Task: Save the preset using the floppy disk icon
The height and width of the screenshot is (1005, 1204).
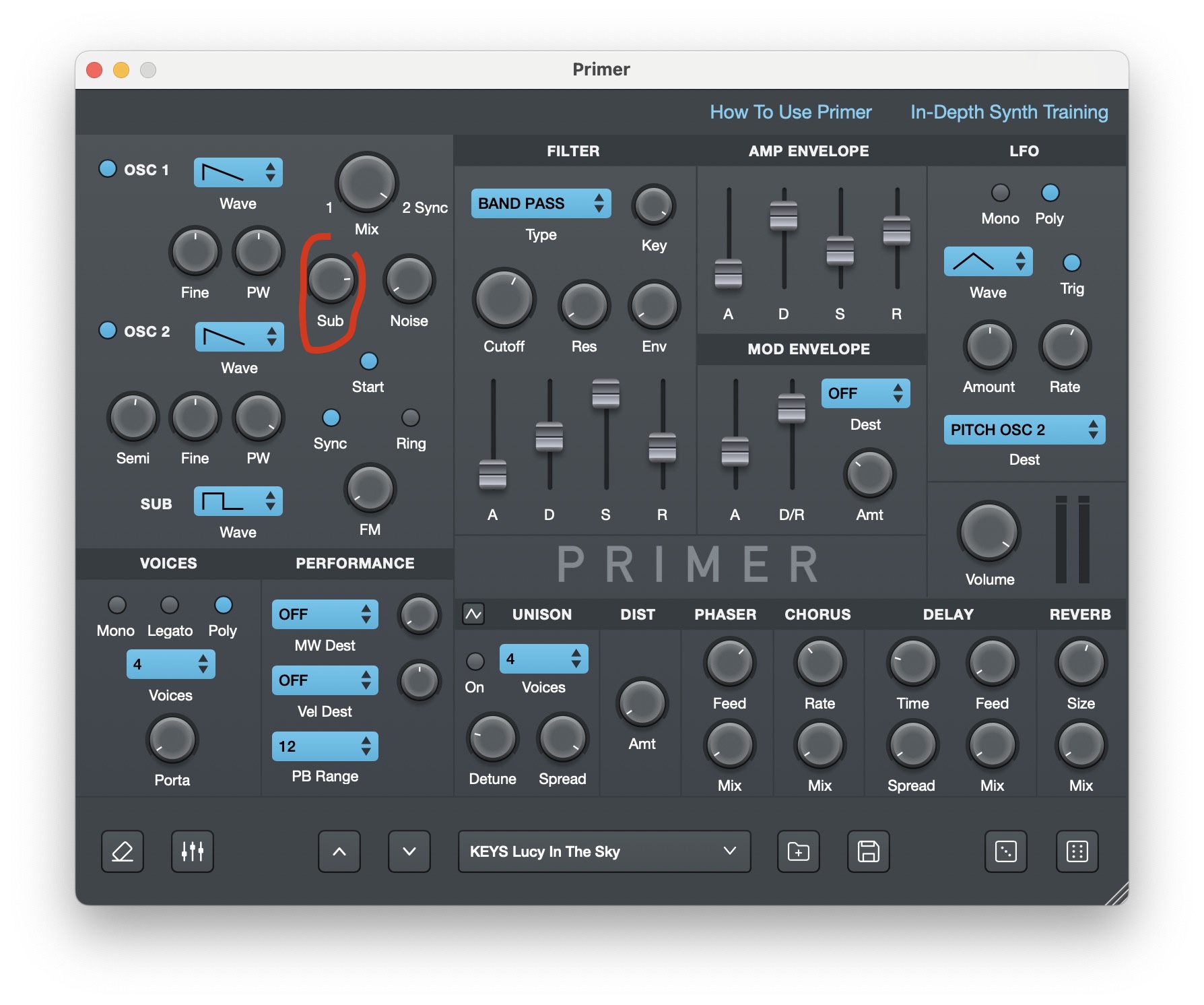Action: click(868, 851)
